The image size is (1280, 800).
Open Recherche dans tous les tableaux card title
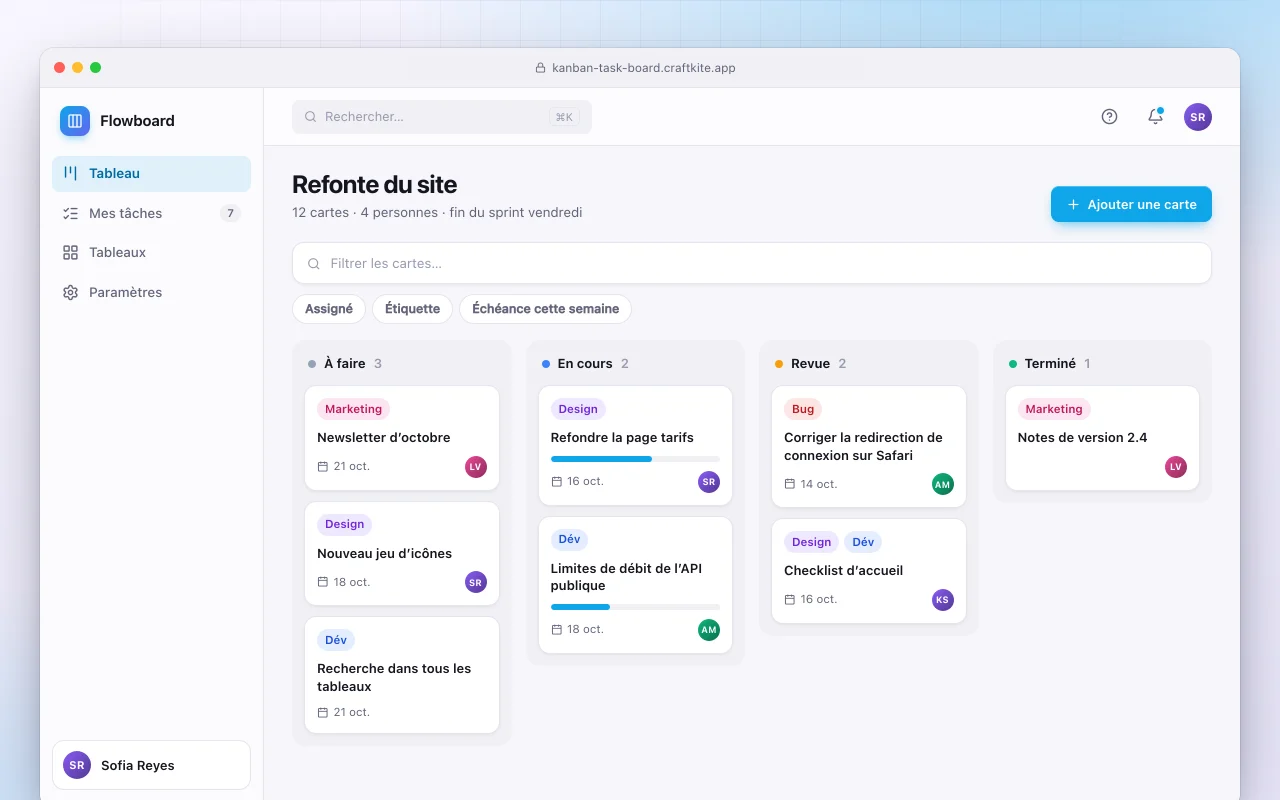[394, 678]
